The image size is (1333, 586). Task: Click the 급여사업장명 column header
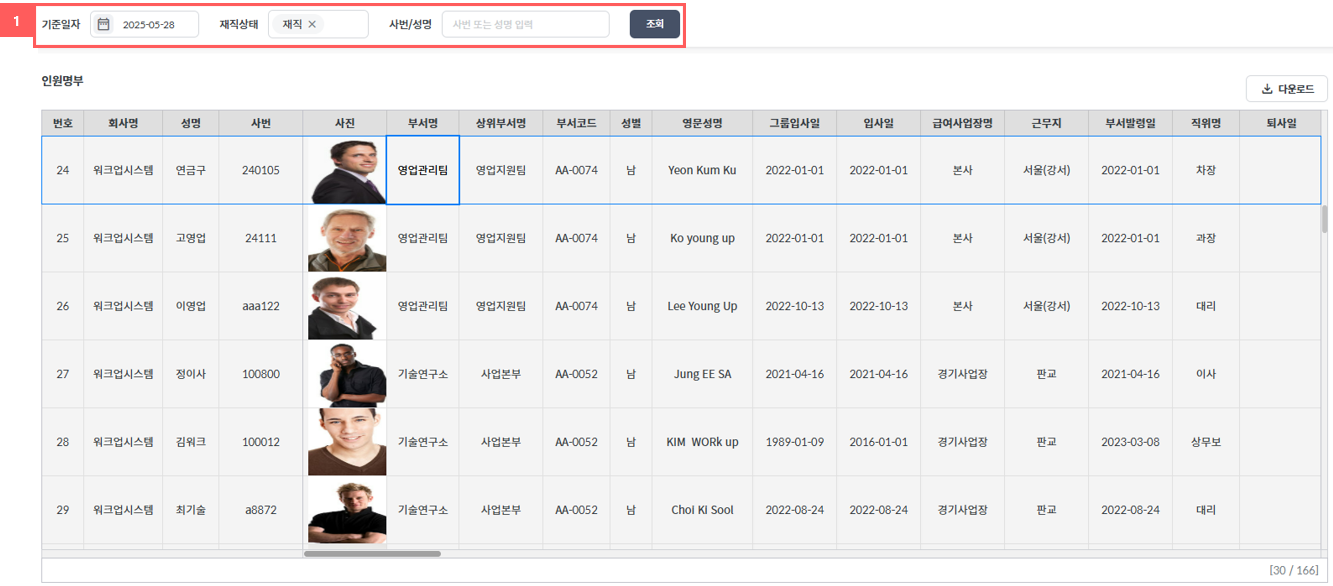963,123
